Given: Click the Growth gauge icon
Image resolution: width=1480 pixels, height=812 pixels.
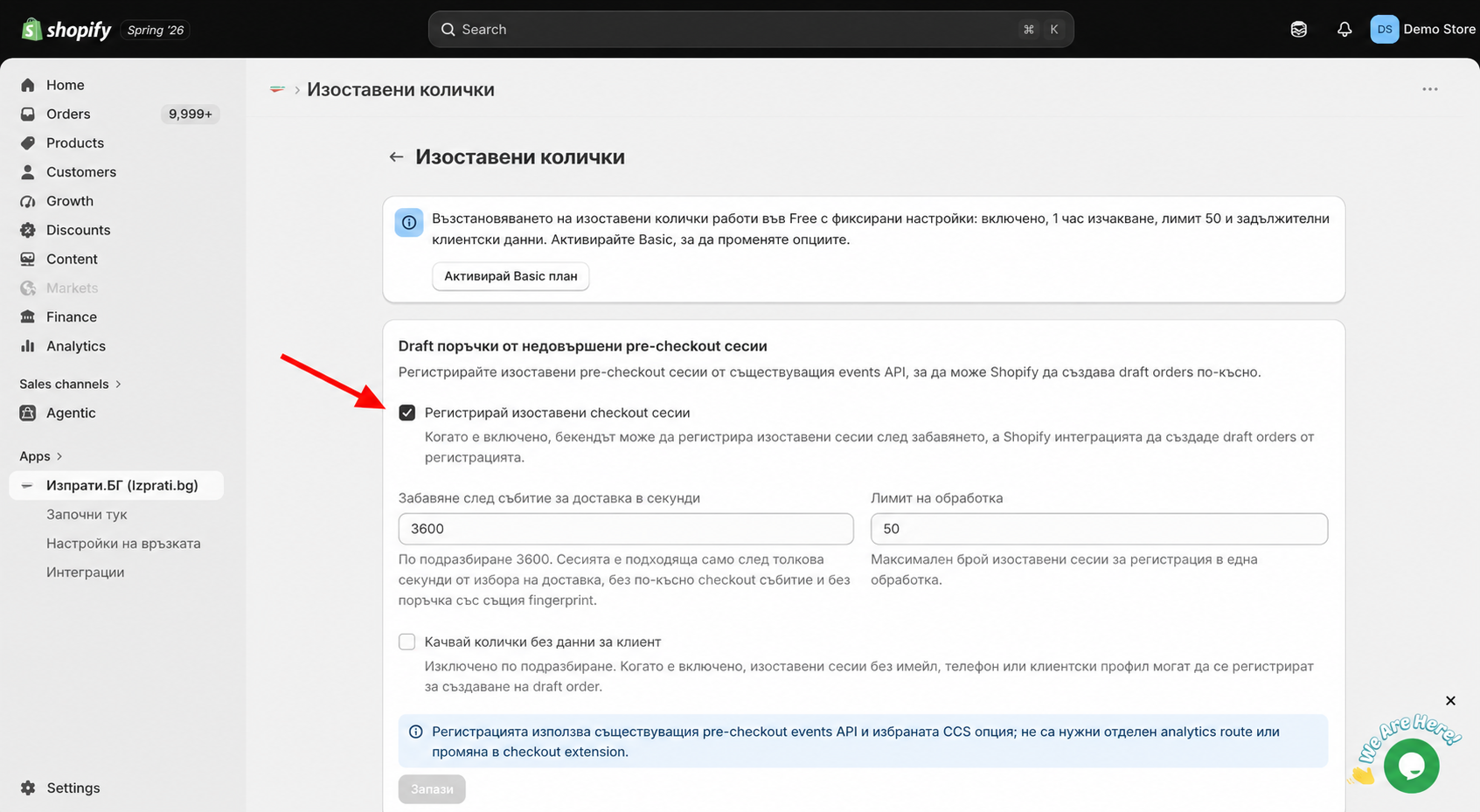Looking at the screenshot, I should point(28,201).
